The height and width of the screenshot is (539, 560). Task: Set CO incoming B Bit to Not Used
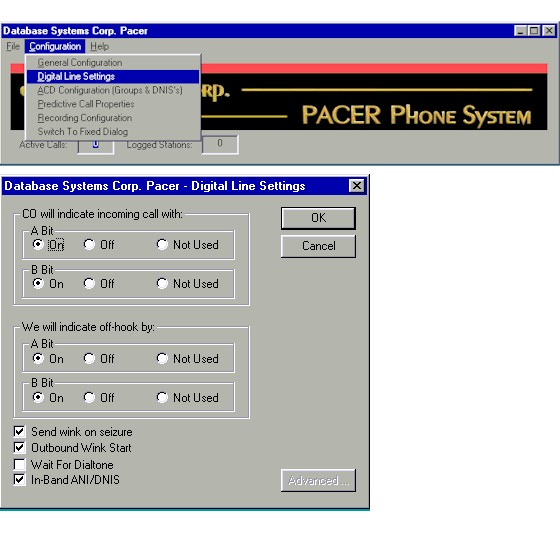[x=188, y=284]
